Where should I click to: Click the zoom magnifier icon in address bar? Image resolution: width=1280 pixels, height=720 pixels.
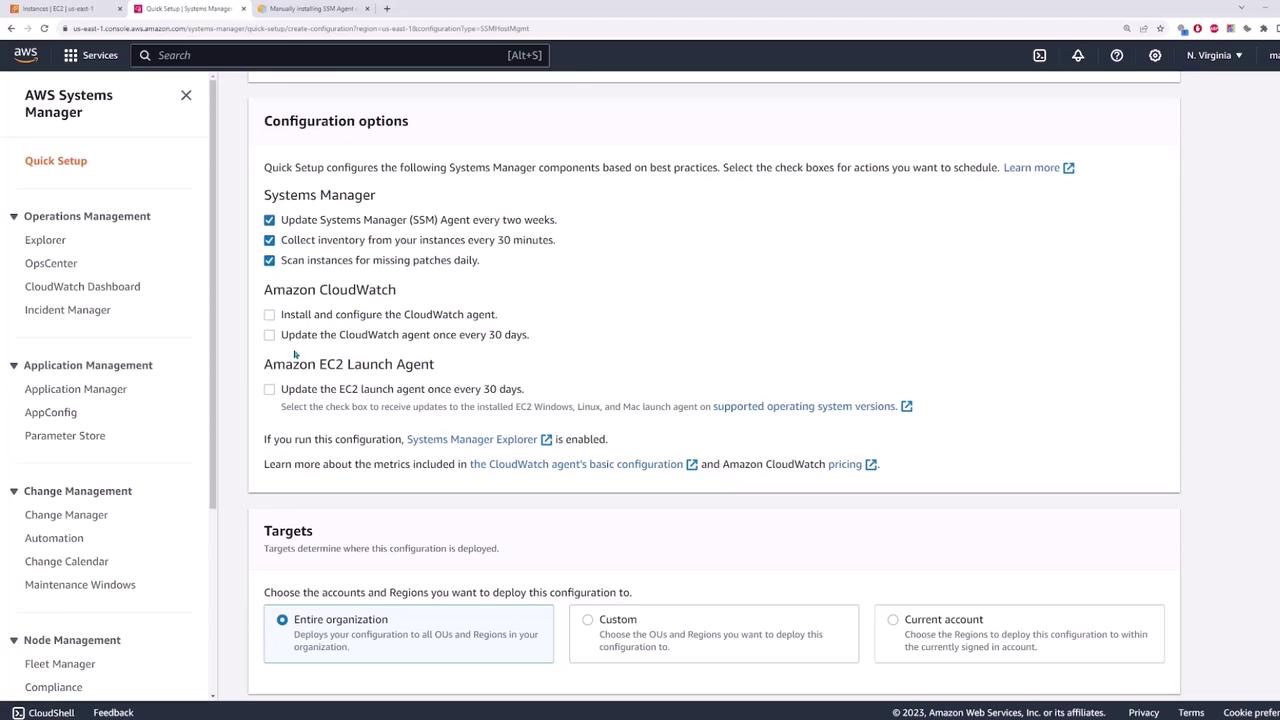coord(1127,28)
